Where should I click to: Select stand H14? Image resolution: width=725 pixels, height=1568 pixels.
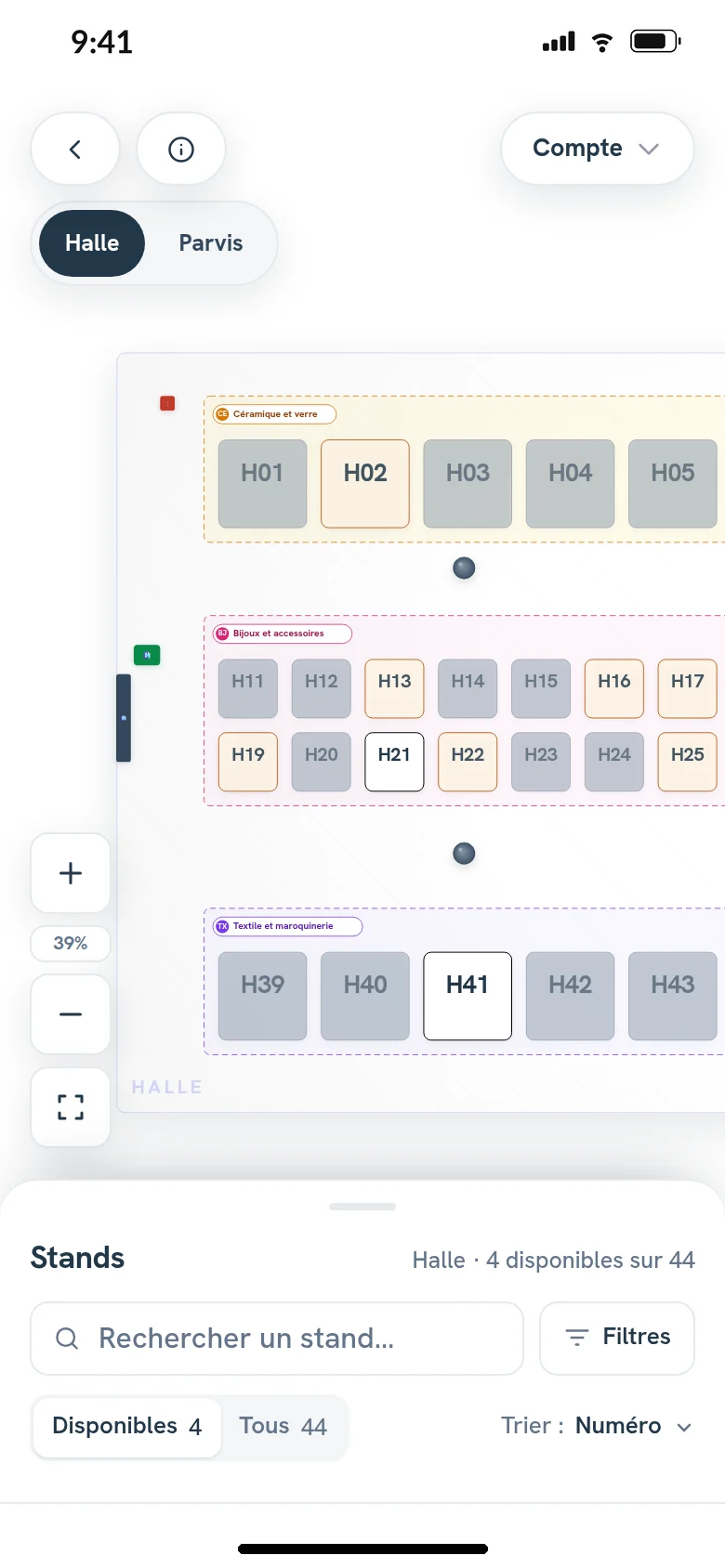coord(468,688)
